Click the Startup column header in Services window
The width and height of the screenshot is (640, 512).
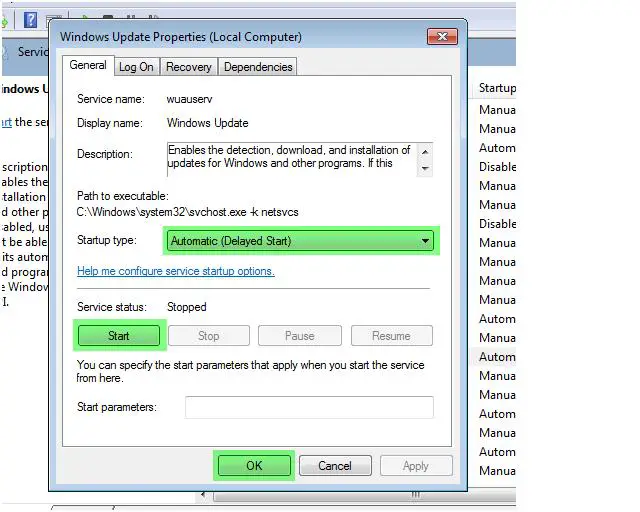point(496,88)
